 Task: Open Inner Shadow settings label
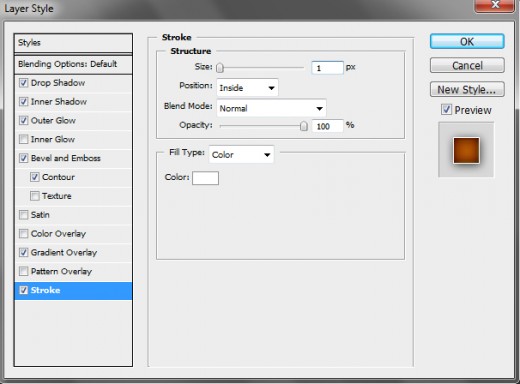[59, 101]
